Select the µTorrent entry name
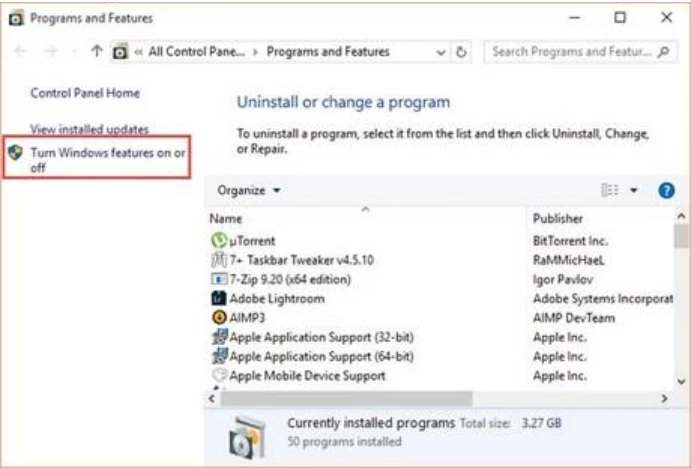This screenshot has width=691, height=468. click(252, 241)
